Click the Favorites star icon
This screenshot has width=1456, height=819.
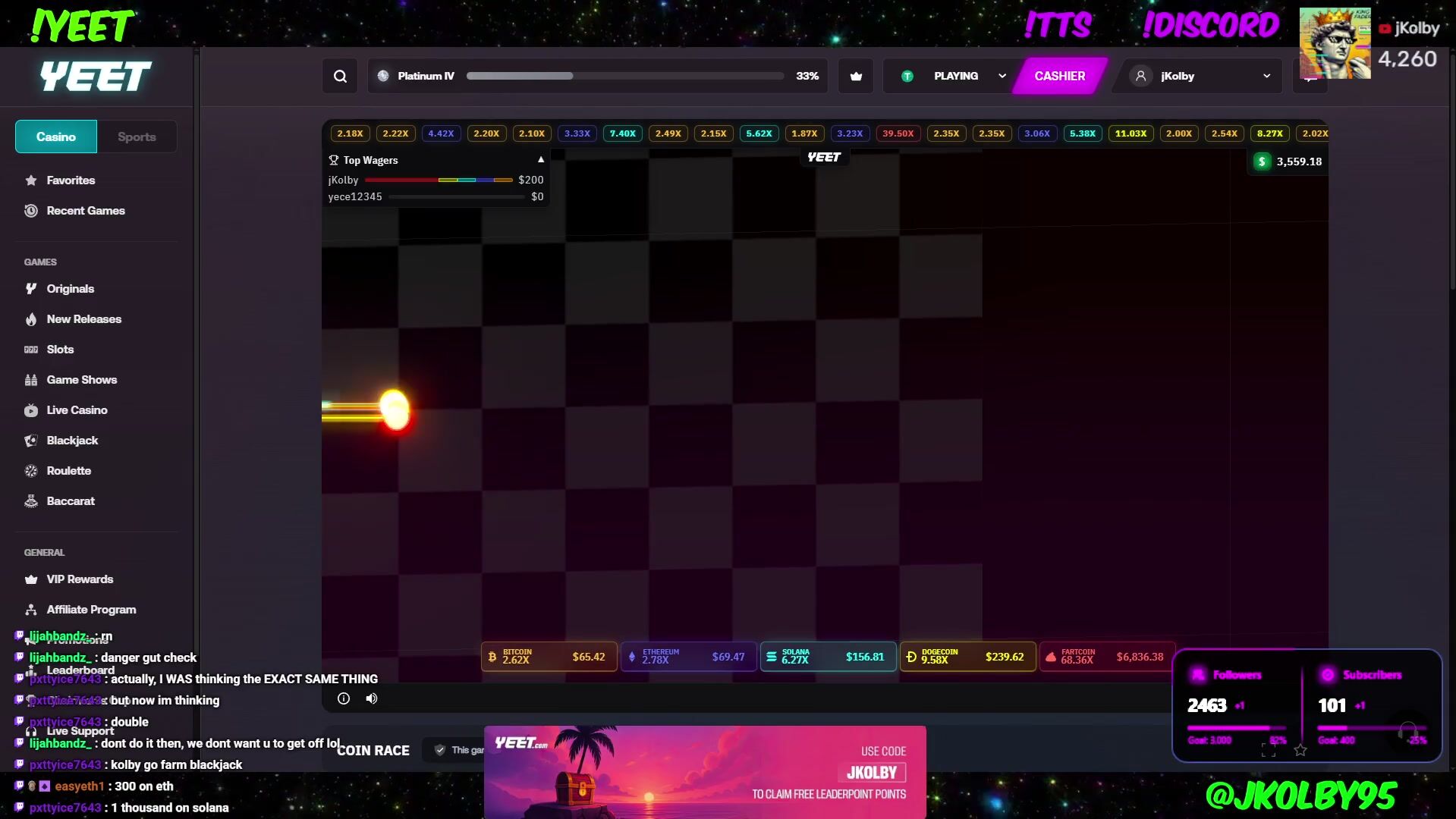tap(31, 180)
